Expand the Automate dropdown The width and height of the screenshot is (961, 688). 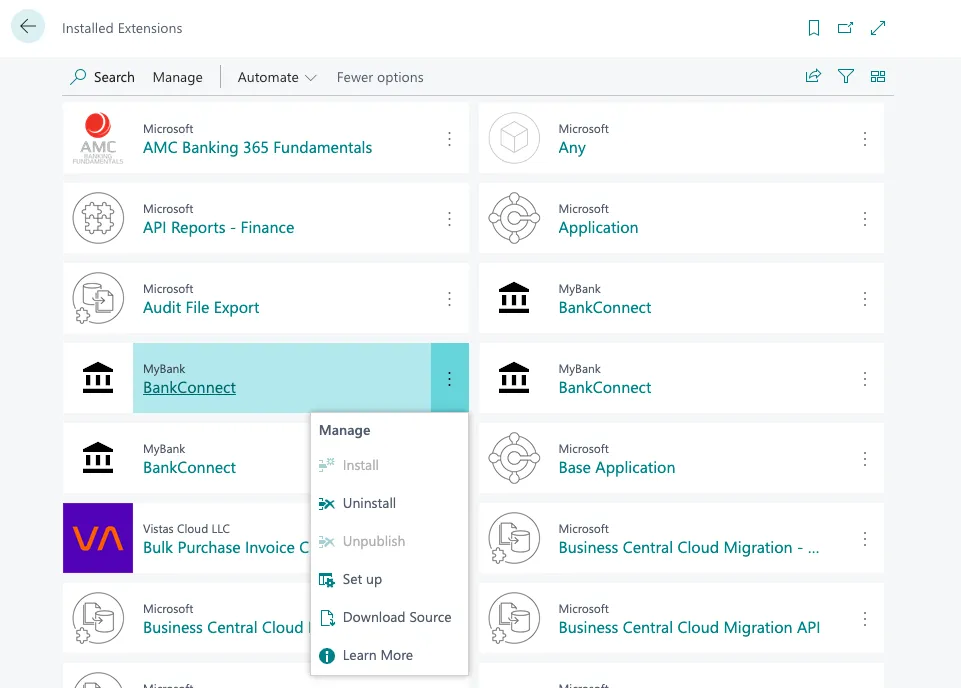coord(277,77)
